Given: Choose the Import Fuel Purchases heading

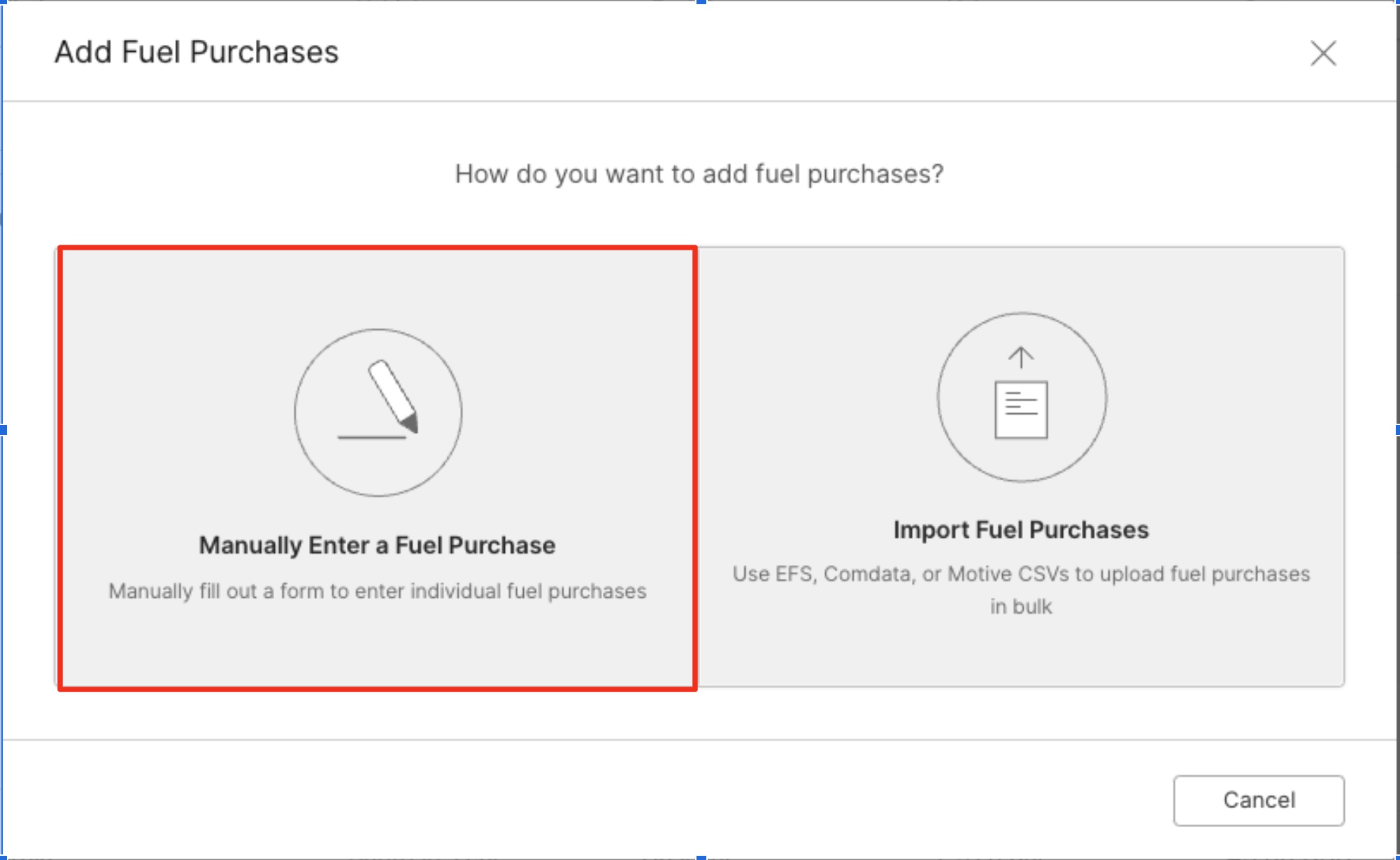Looking at the screenshot, I should tap(1021, 529).
